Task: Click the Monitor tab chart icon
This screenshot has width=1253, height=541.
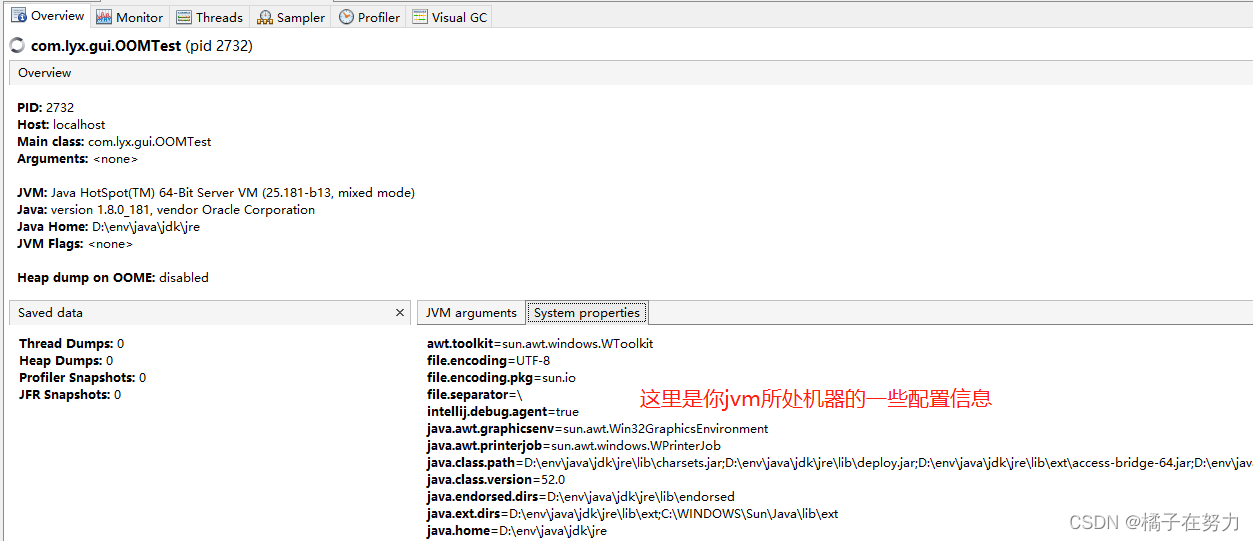Action: click(x=104, y=17)
